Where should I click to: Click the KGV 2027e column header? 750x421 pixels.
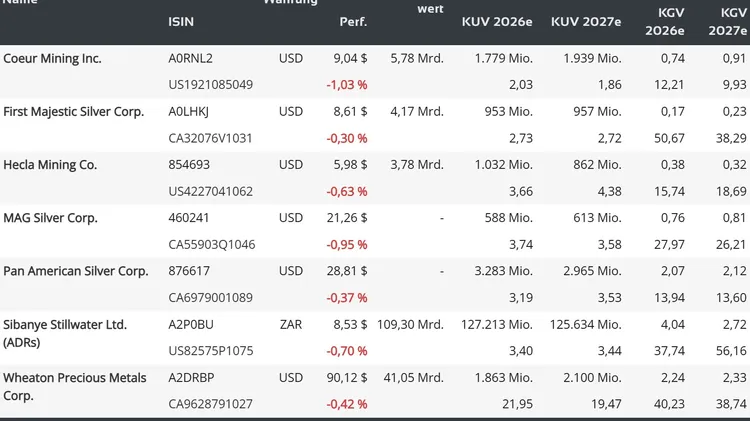tap(727, 22)
